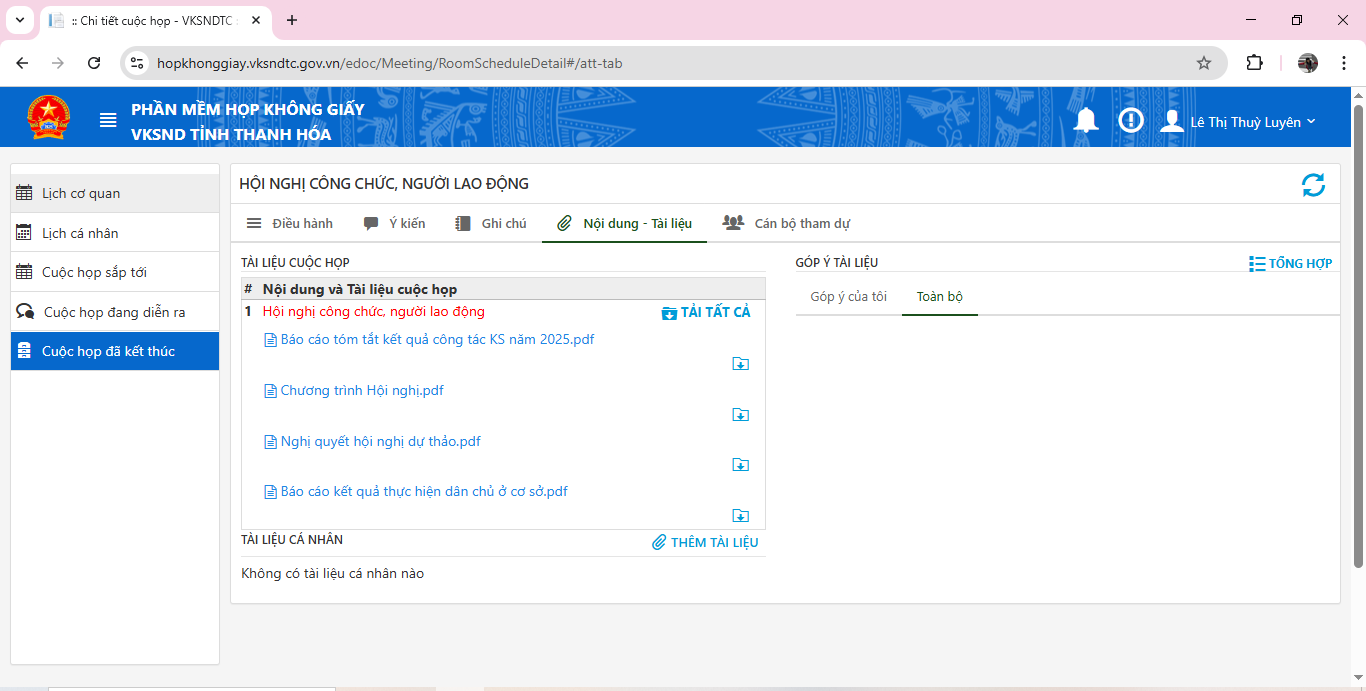Viewport: 1366px width, 691px height.
Task: Click THÊM TÀI LIỆU to add a document
Action: (705, 543)
